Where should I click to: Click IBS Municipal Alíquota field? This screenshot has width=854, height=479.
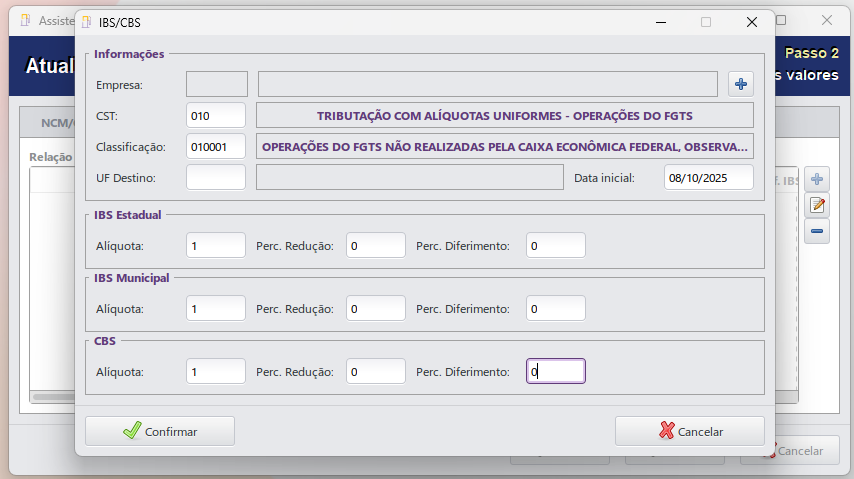click(216, 308)
